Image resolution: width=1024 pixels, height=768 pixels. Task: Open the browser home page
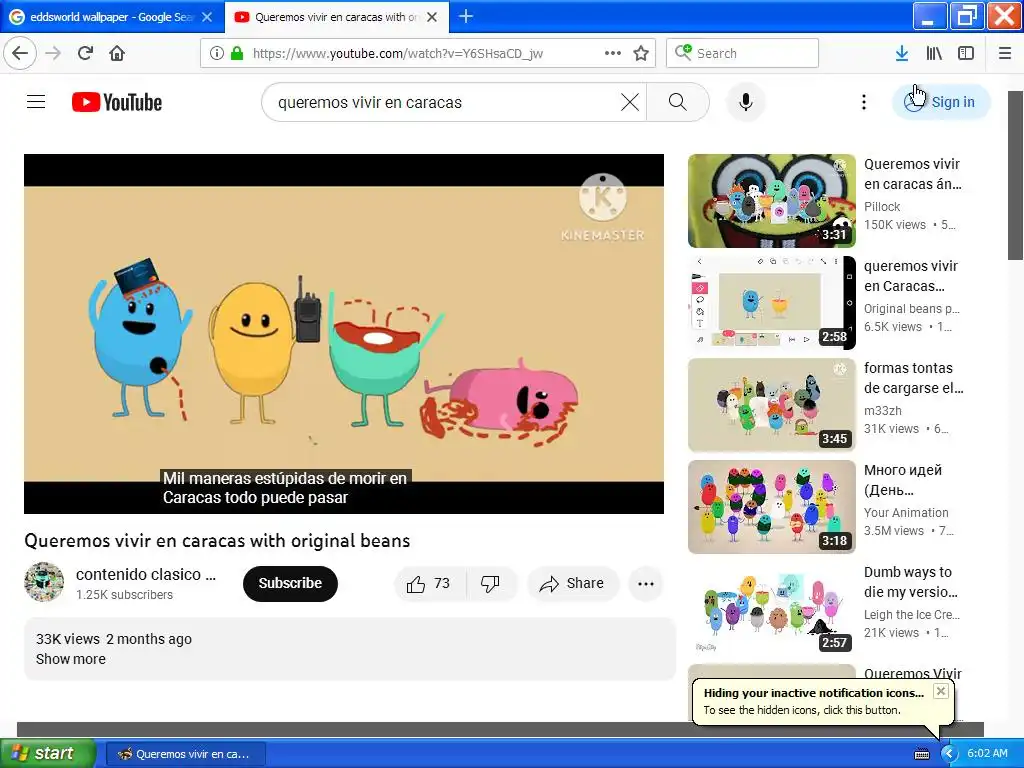click(117, 53)
